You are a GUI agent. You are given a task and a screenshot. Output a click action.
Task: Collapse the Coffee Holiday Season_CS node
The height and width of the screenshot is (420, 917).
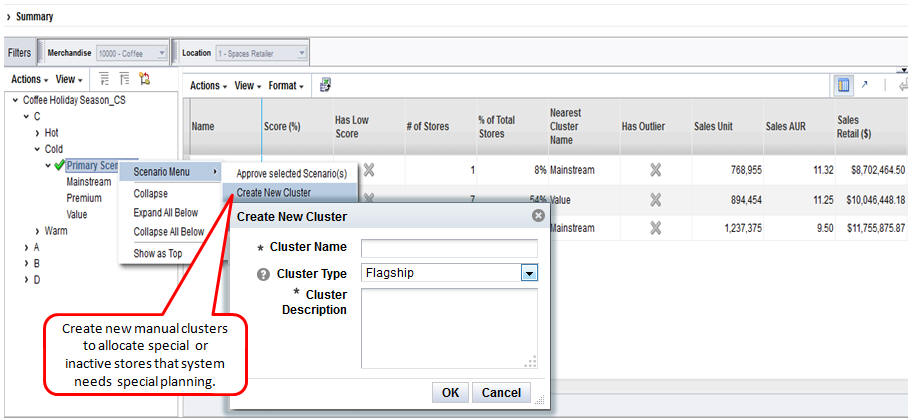[15, 101]
